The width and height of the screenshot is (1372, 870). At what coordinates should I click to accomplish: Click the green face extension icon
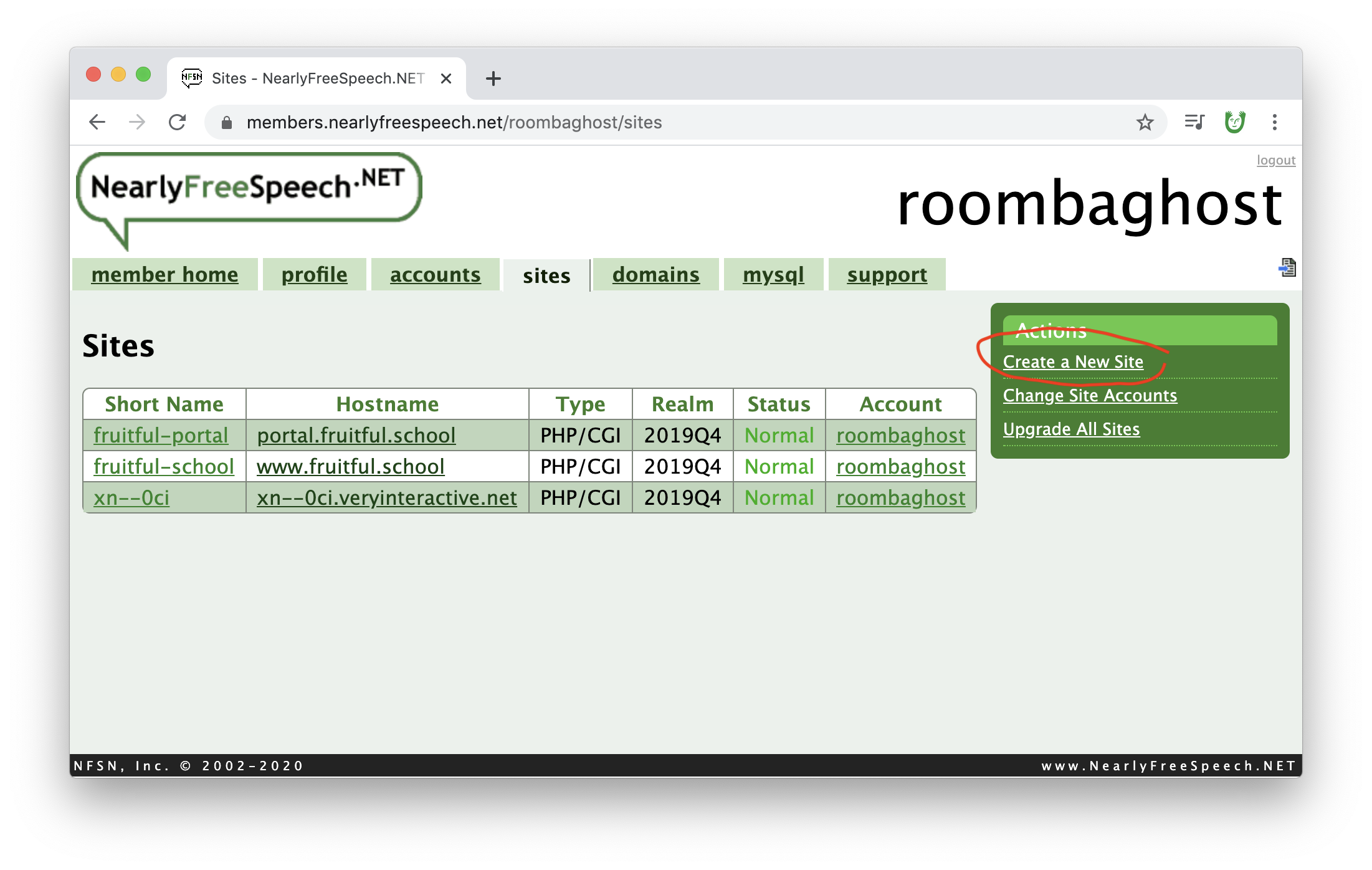click(x=1234, y=122)
